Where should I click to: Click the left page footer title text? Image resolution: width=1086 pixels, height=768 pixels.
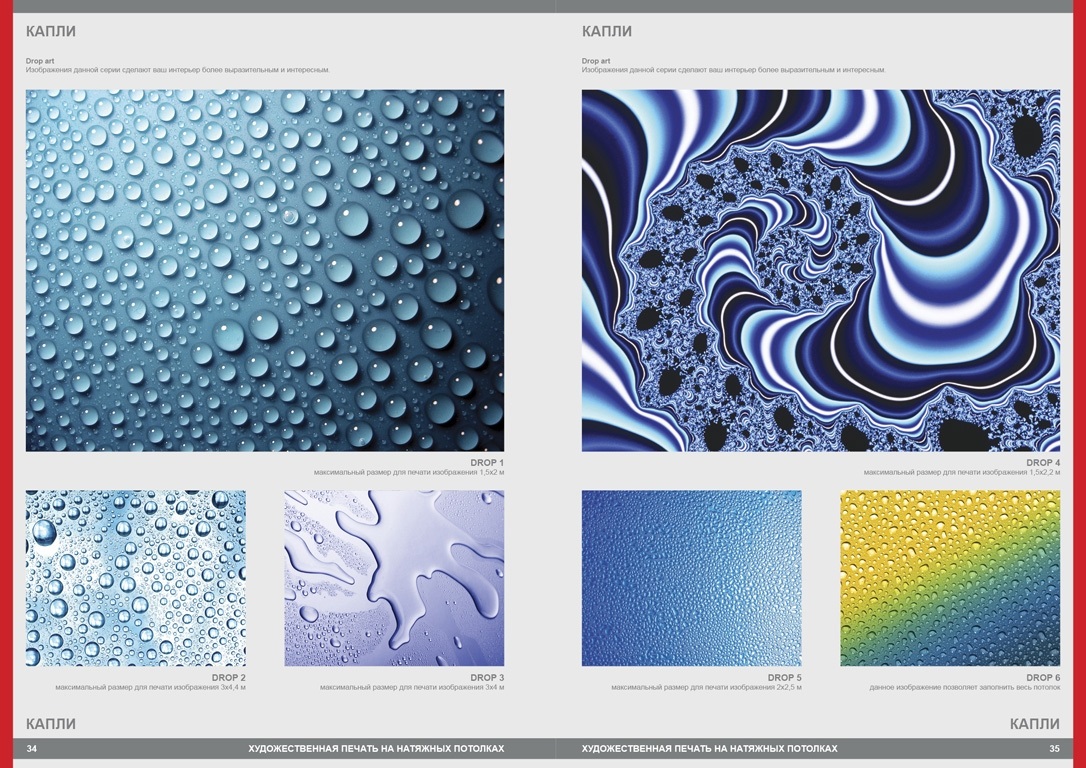click(376, 749)
